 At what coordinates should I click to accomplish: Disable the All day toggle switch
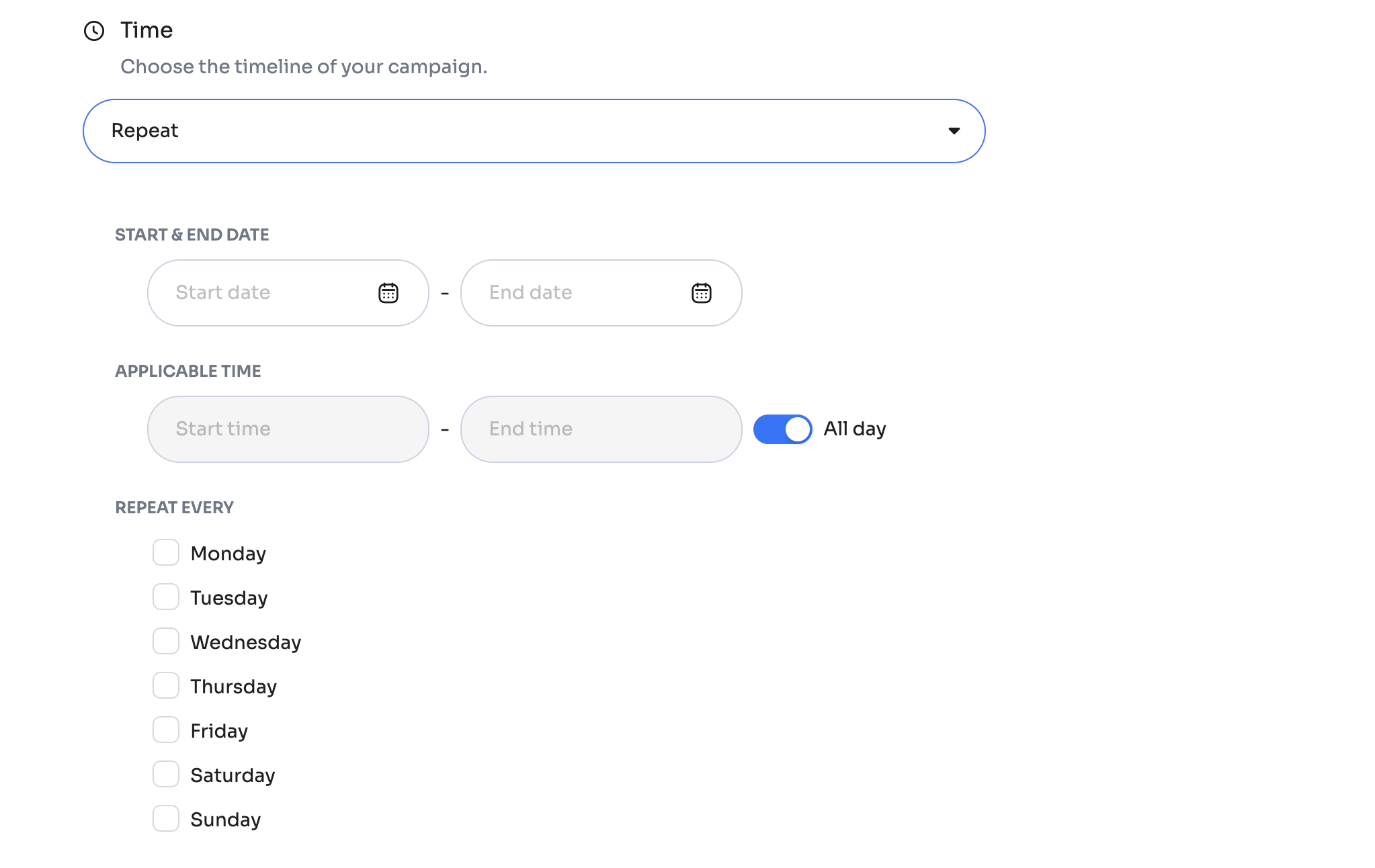pos(782,429)
